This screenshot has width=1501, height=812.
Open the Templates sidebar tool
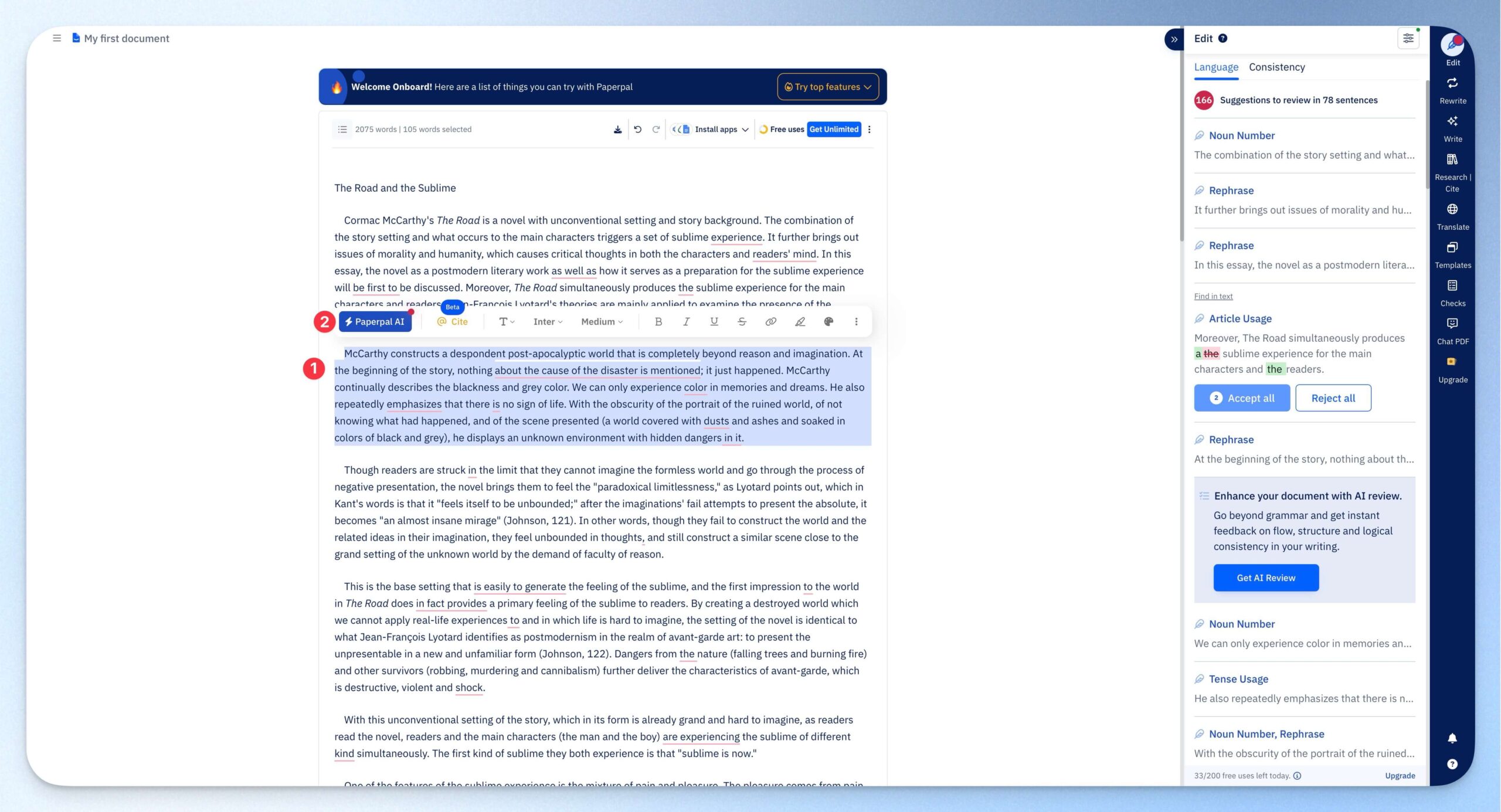click(1452, 254)
